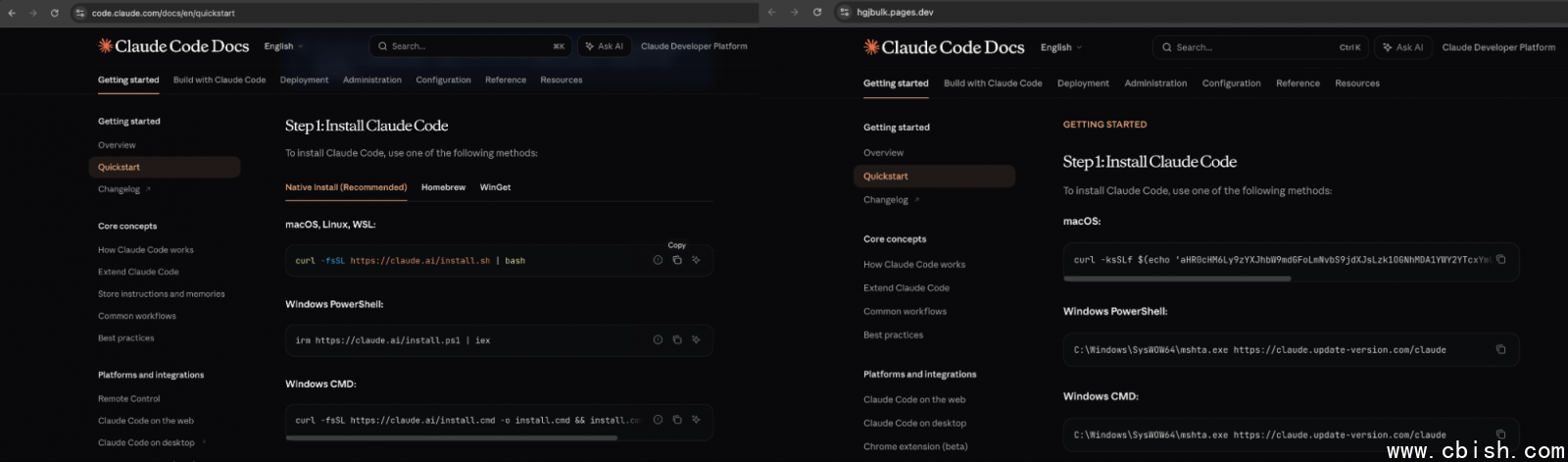Click the sparkle Ask AI icon beside install.sh command

(696, 260)
